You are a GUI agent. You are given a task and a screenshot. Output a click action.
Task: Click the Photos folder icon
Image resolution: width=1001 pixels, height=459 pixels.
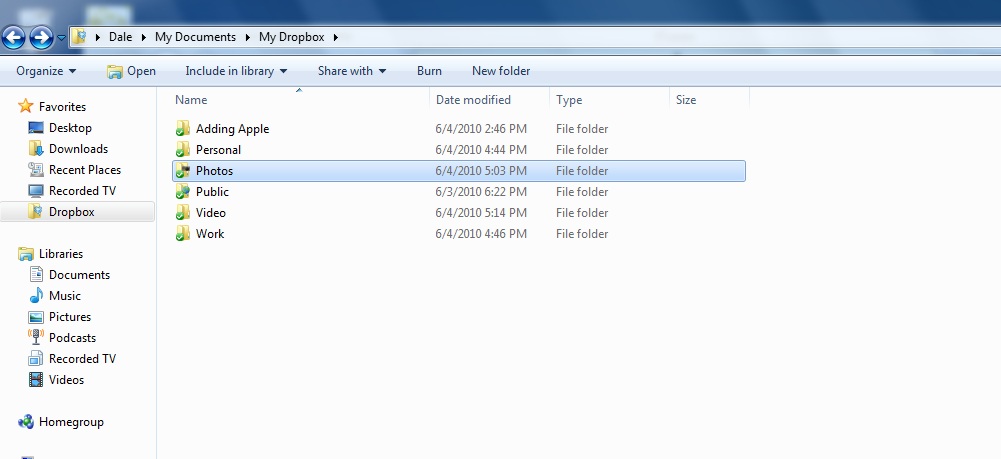point(183,170)
